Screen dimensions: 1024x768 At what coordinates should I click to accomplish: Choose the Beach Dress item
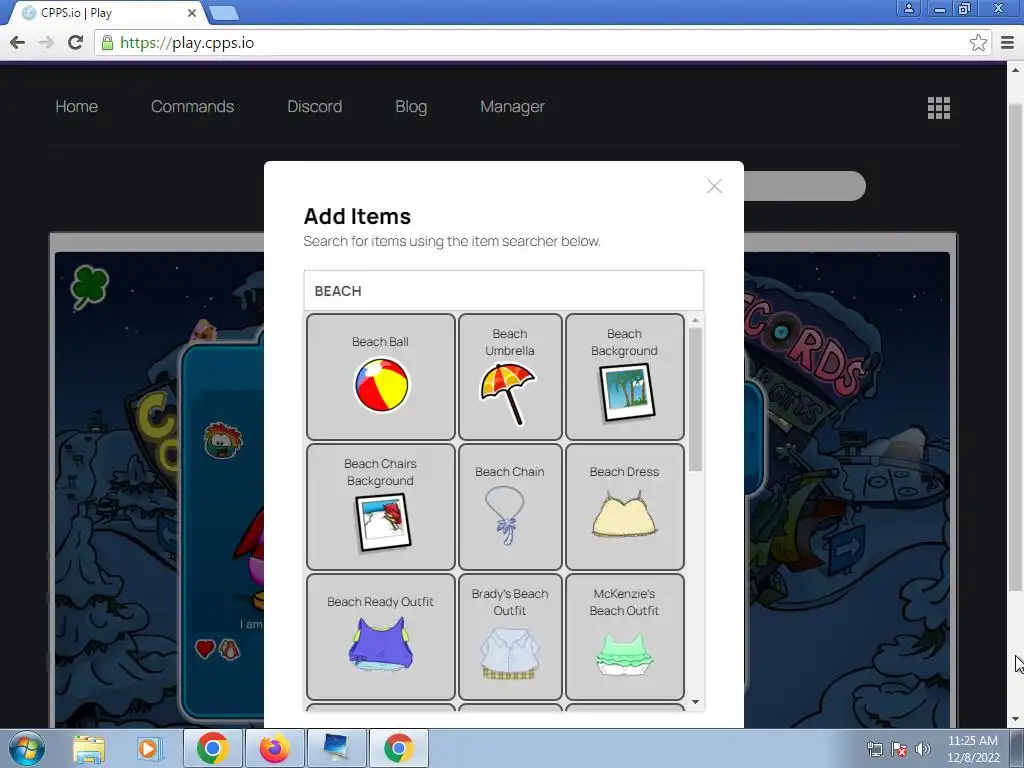[624, 507]
